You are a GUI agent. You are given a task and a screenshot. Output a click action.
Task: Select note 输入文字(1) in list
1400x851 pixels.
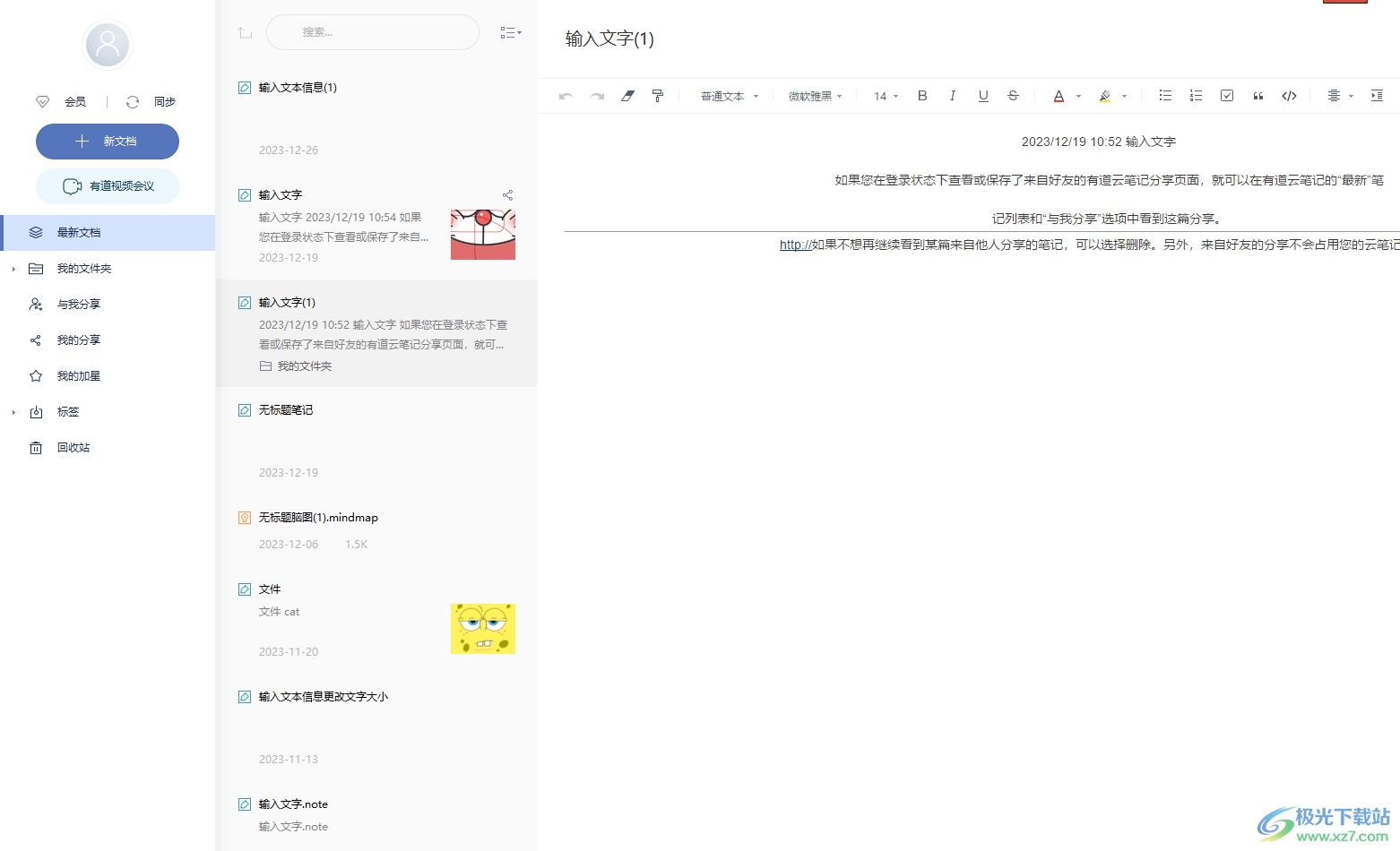(376, 333)
